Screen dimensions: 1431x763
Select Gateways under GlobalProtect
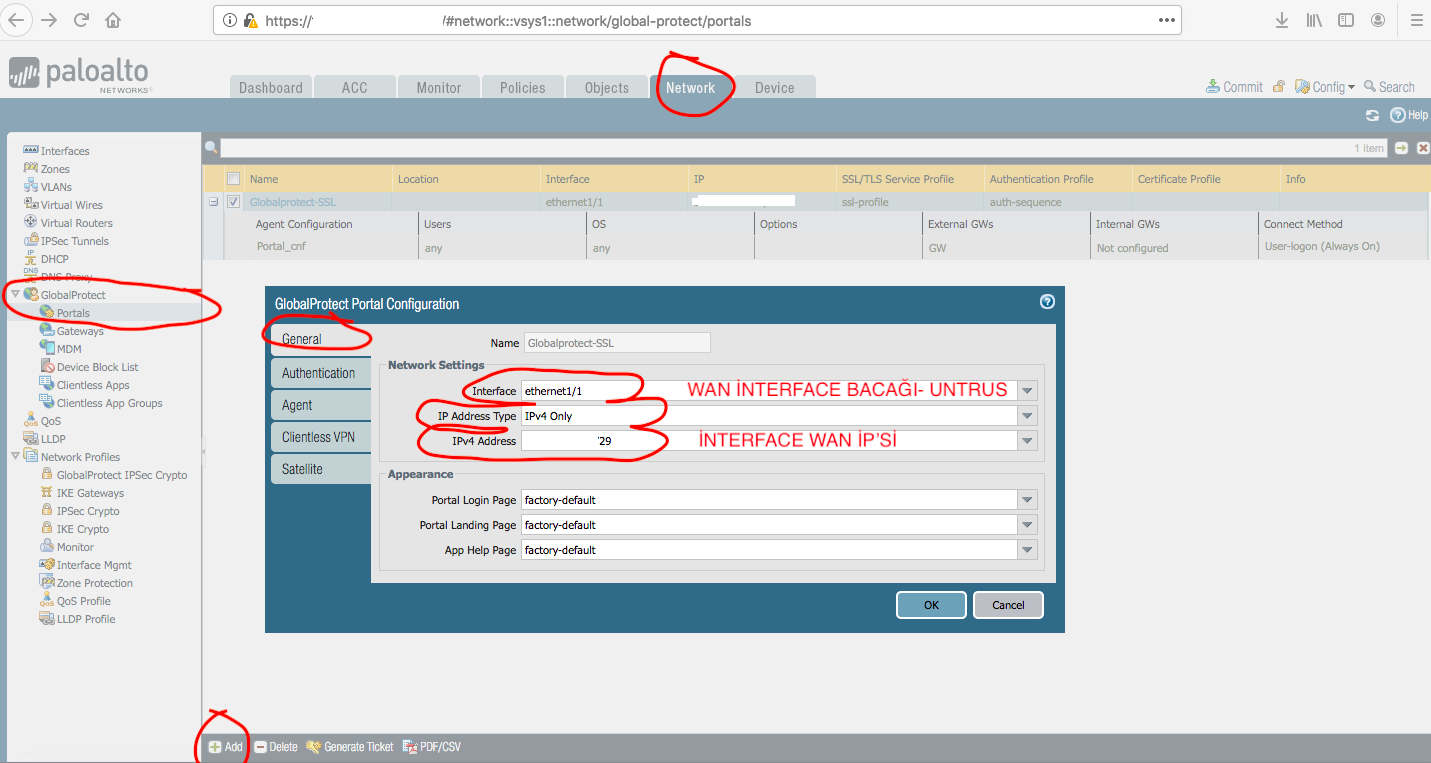[80, 331]
